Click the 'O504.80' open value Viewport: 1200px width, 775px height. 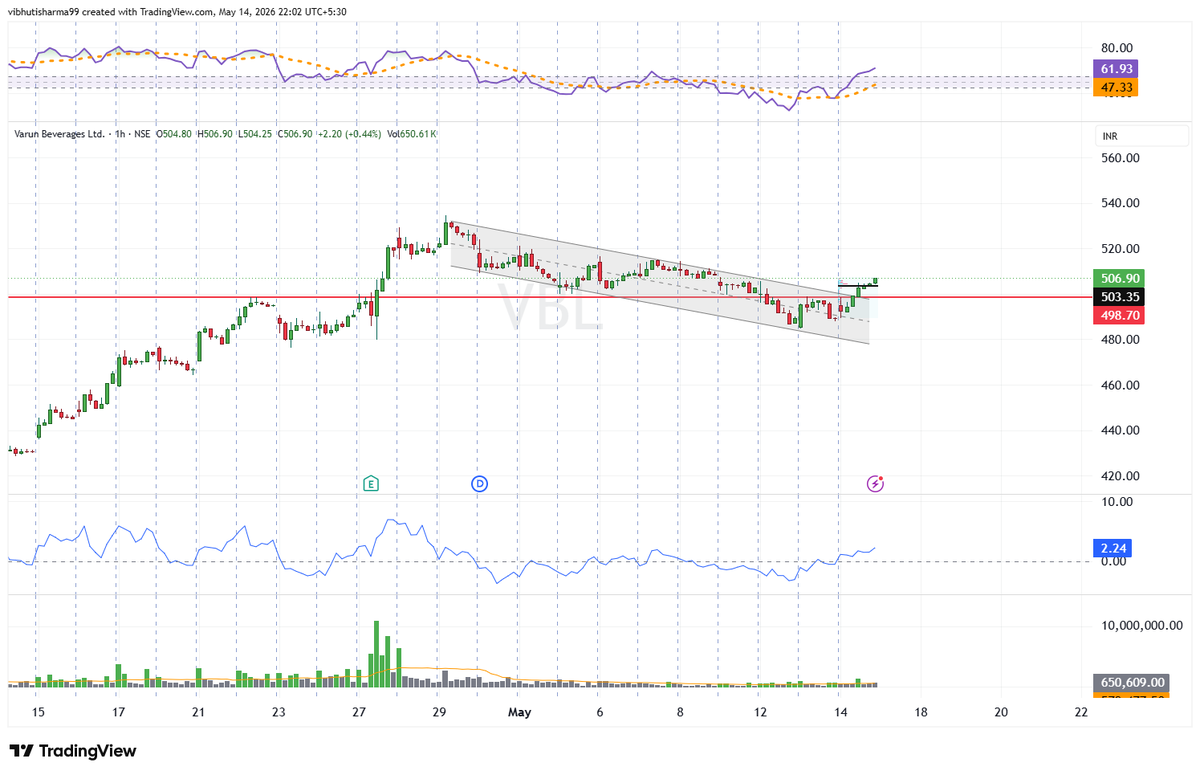coord(175,133)
